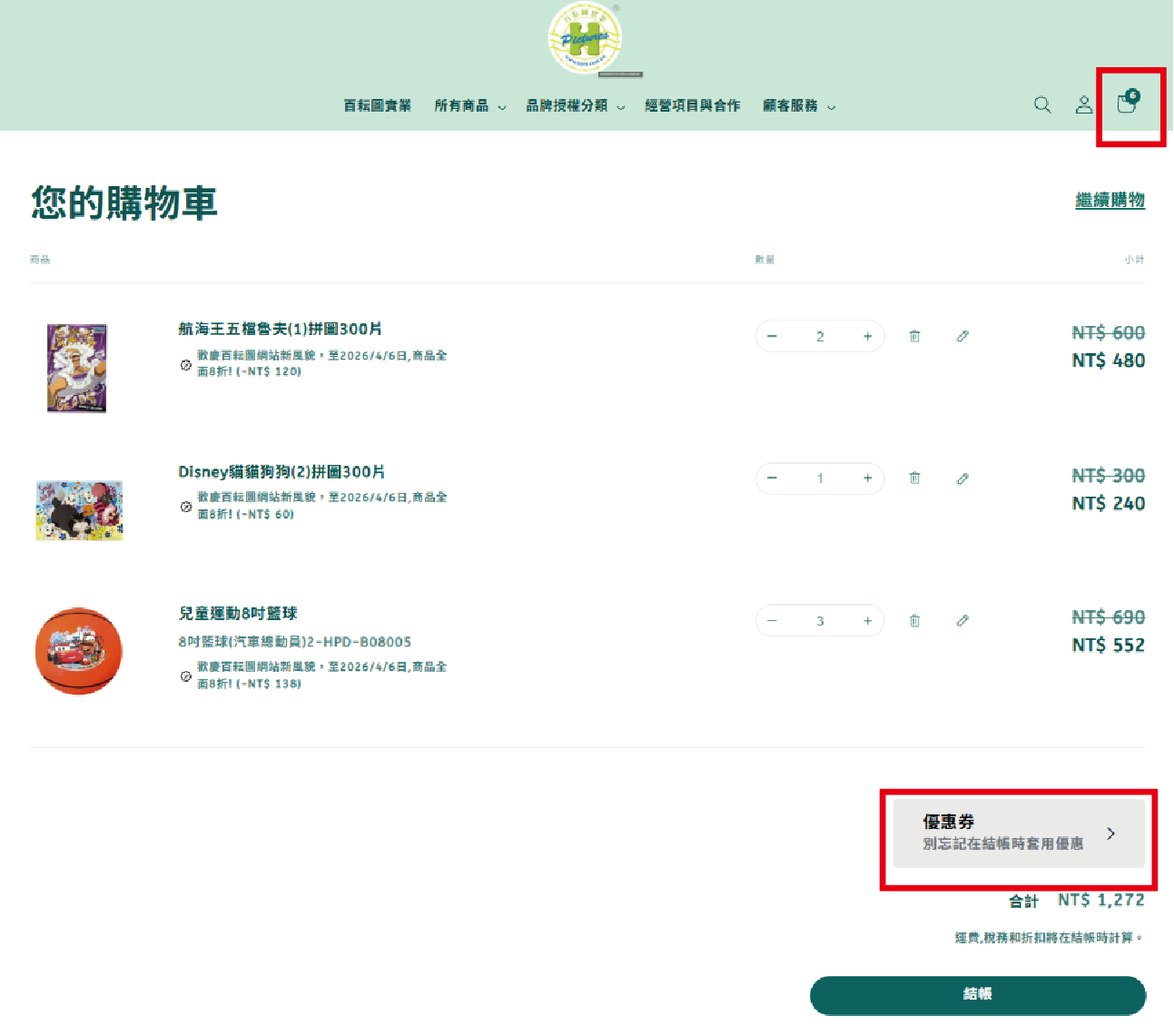
Task: Expand the 顧客服務 dropdown menu
Action: 798,106
